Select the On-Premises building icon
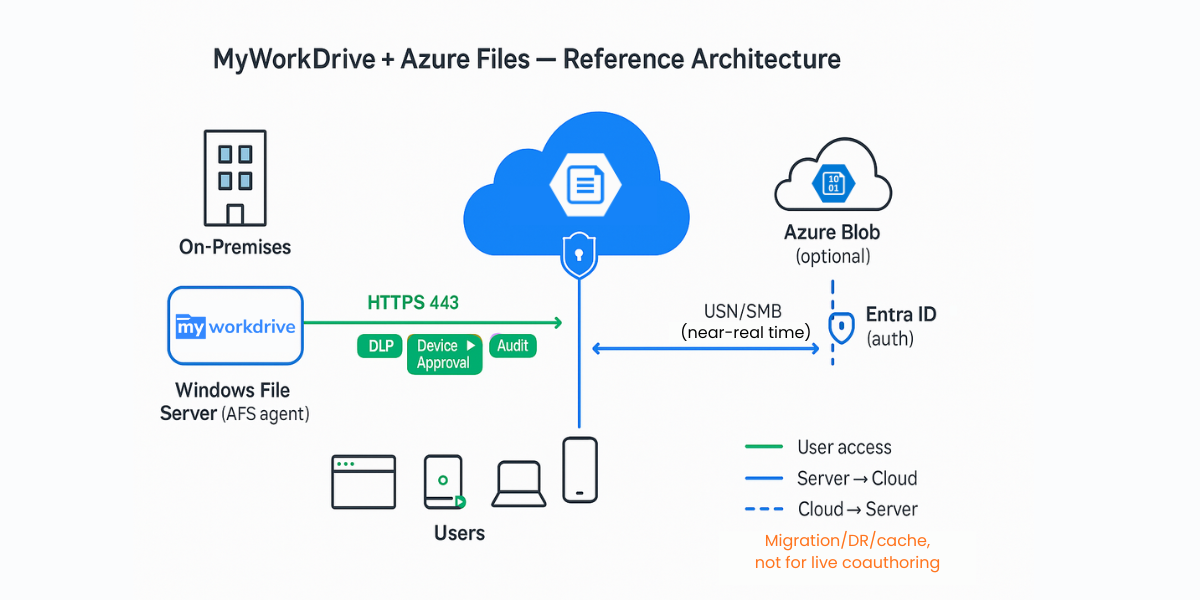 point(235,178)
